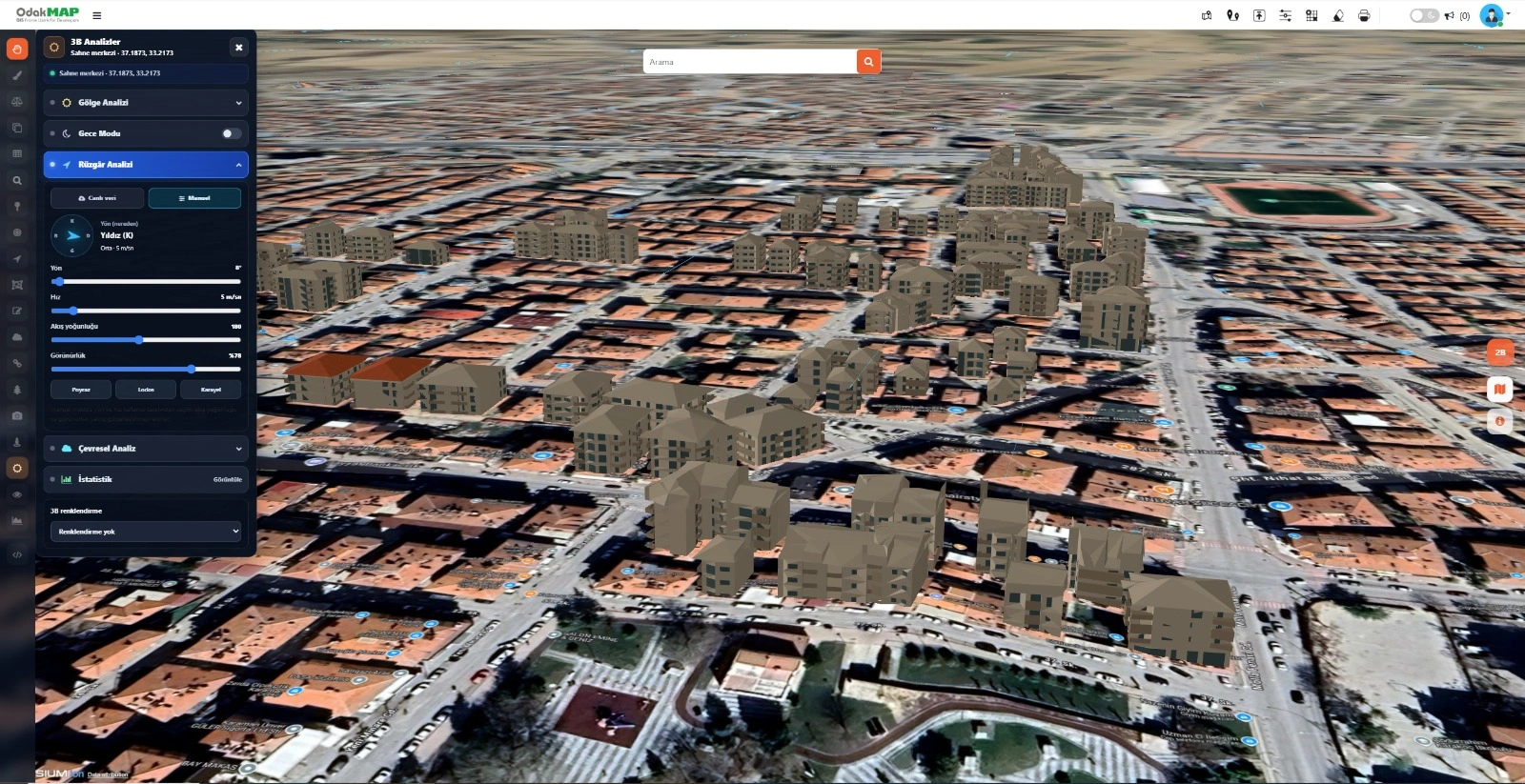Collapse the Rüzgâr Analizi section

146,165
